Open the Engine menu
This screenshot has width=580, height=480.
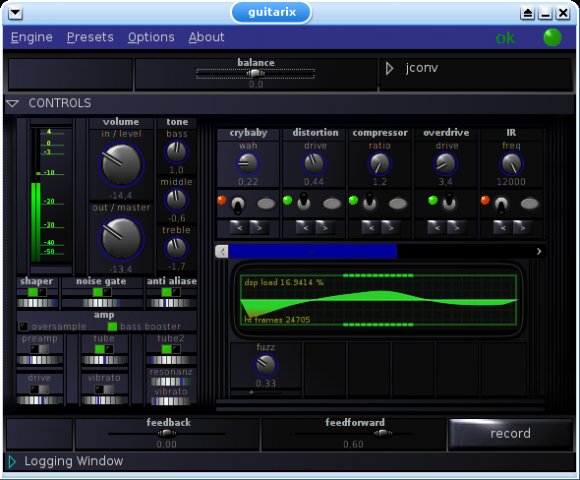click(x=31, y=37)
